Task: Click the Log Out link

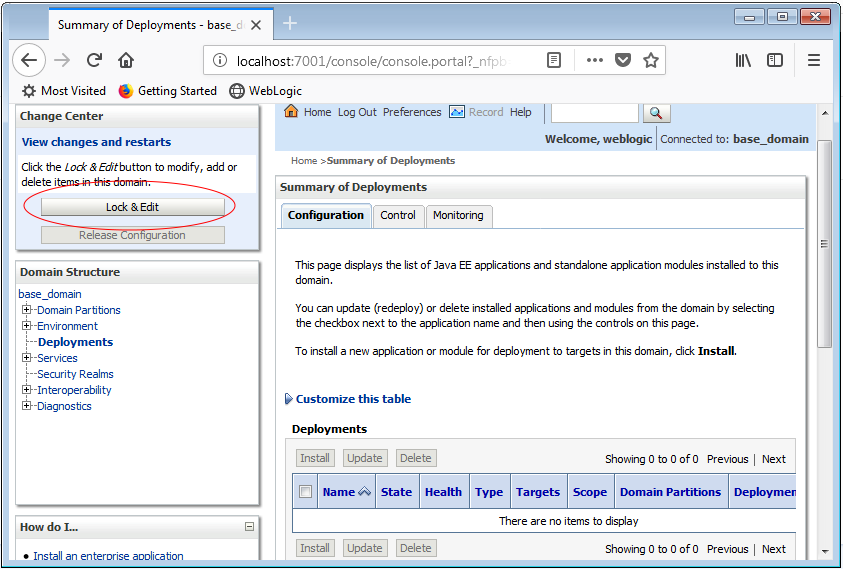Action: tap(358, 112)
